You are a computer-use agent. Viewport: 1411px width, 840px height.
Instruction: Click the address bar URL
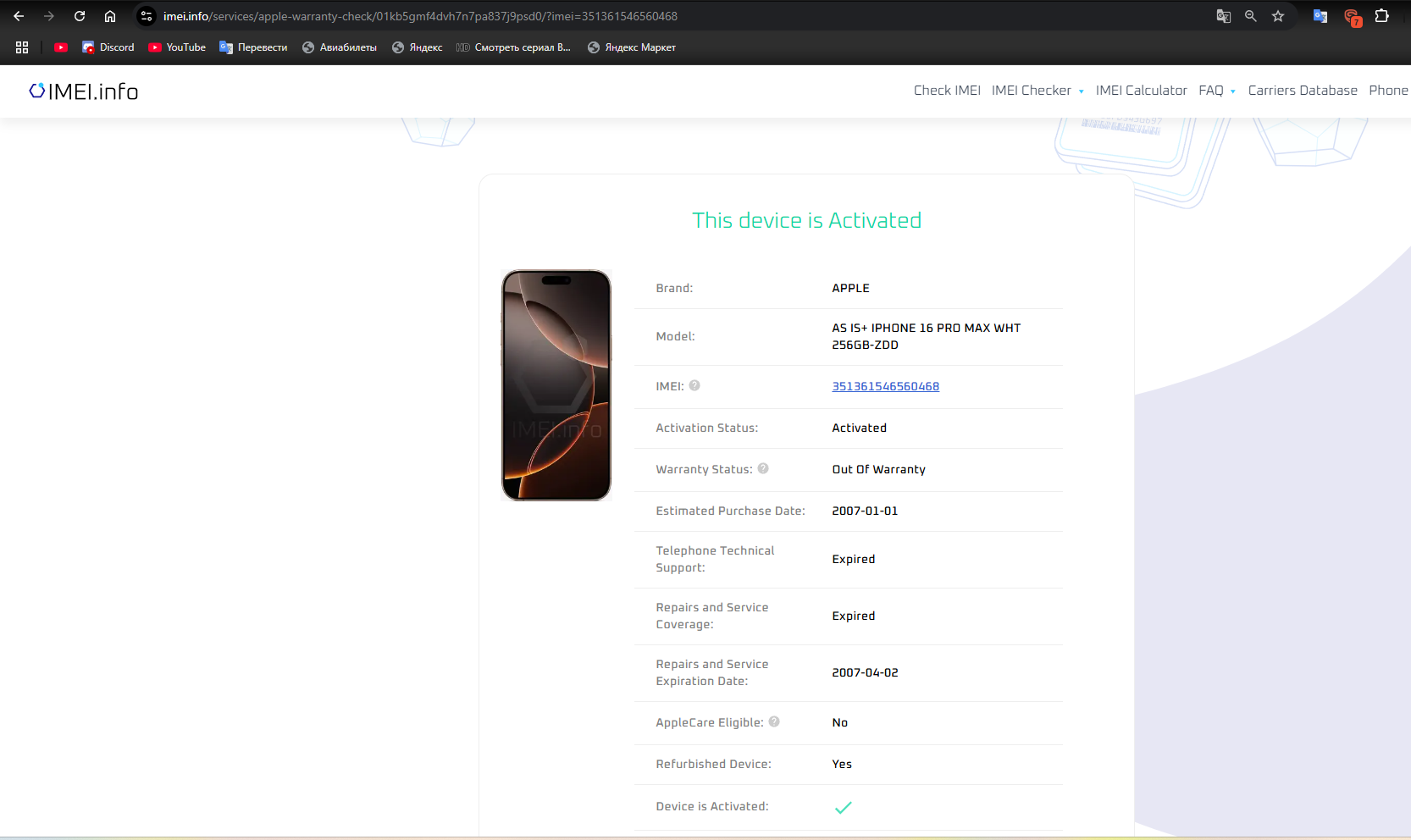pos(420,16)
